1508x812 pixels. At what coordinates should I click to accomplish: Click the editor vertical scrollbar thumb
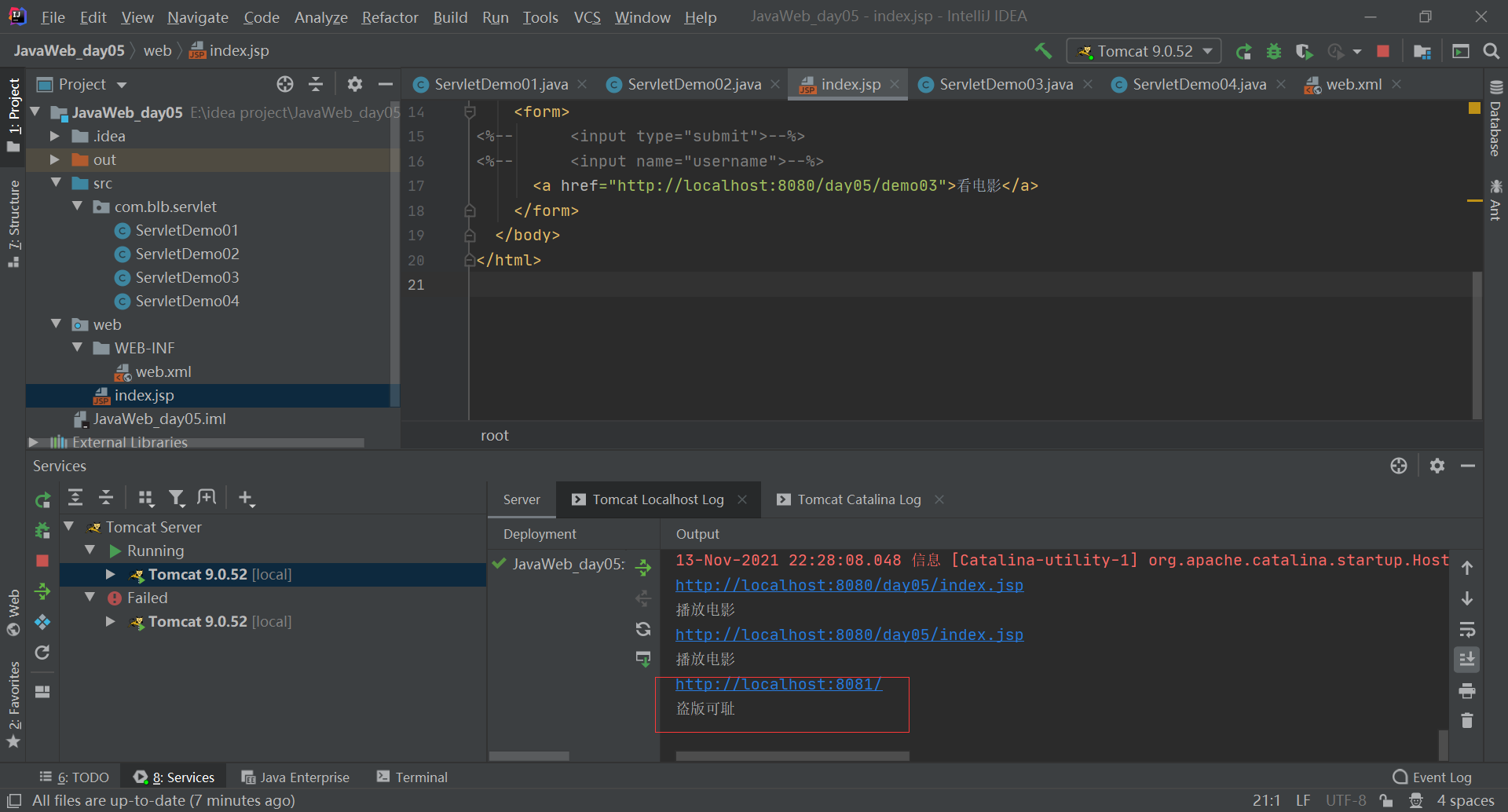coord(1477,346)
